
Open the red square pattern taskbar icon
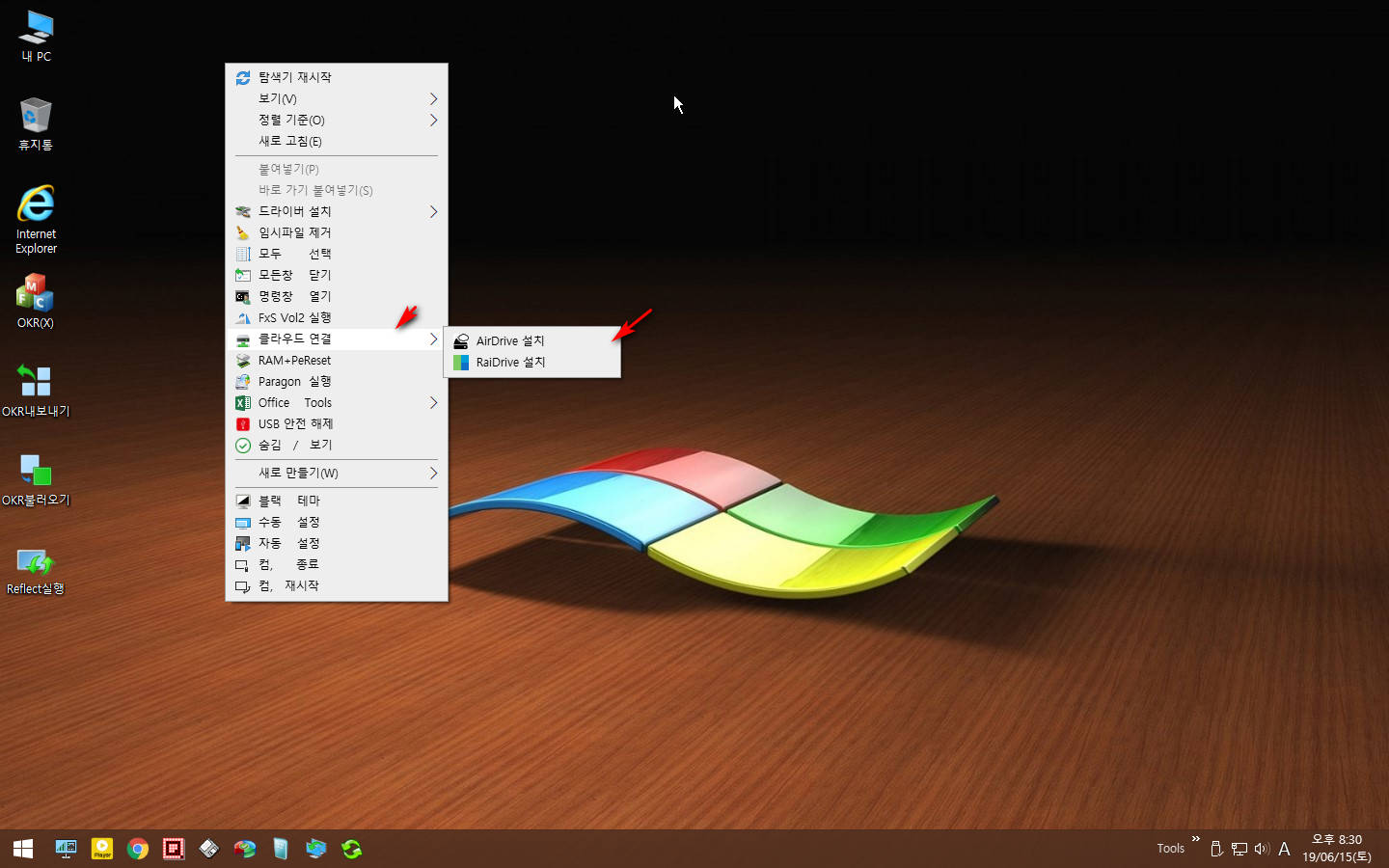click(174, 849)
